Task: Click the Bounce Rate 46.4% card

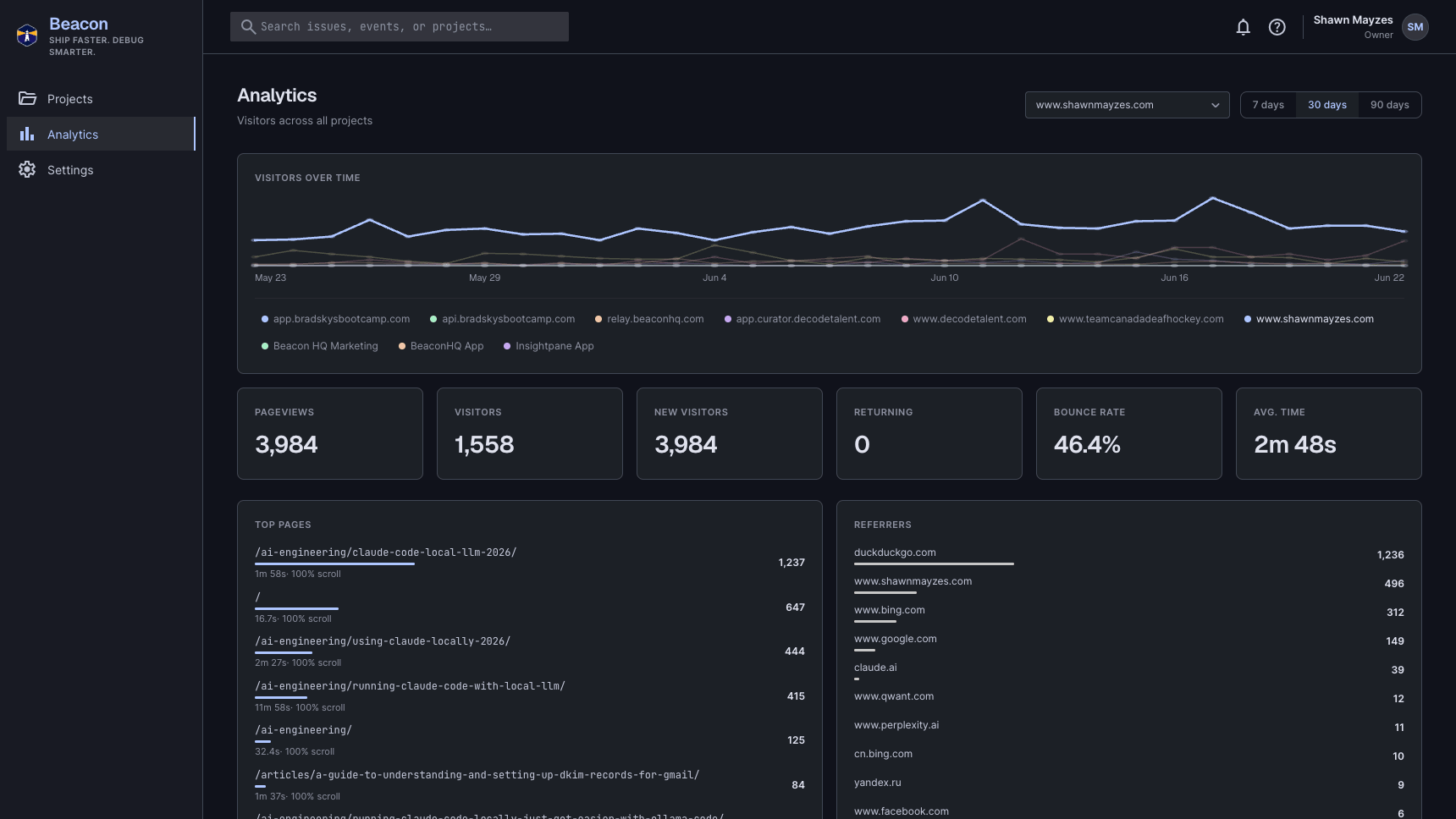Action: tap(1129, 433)
